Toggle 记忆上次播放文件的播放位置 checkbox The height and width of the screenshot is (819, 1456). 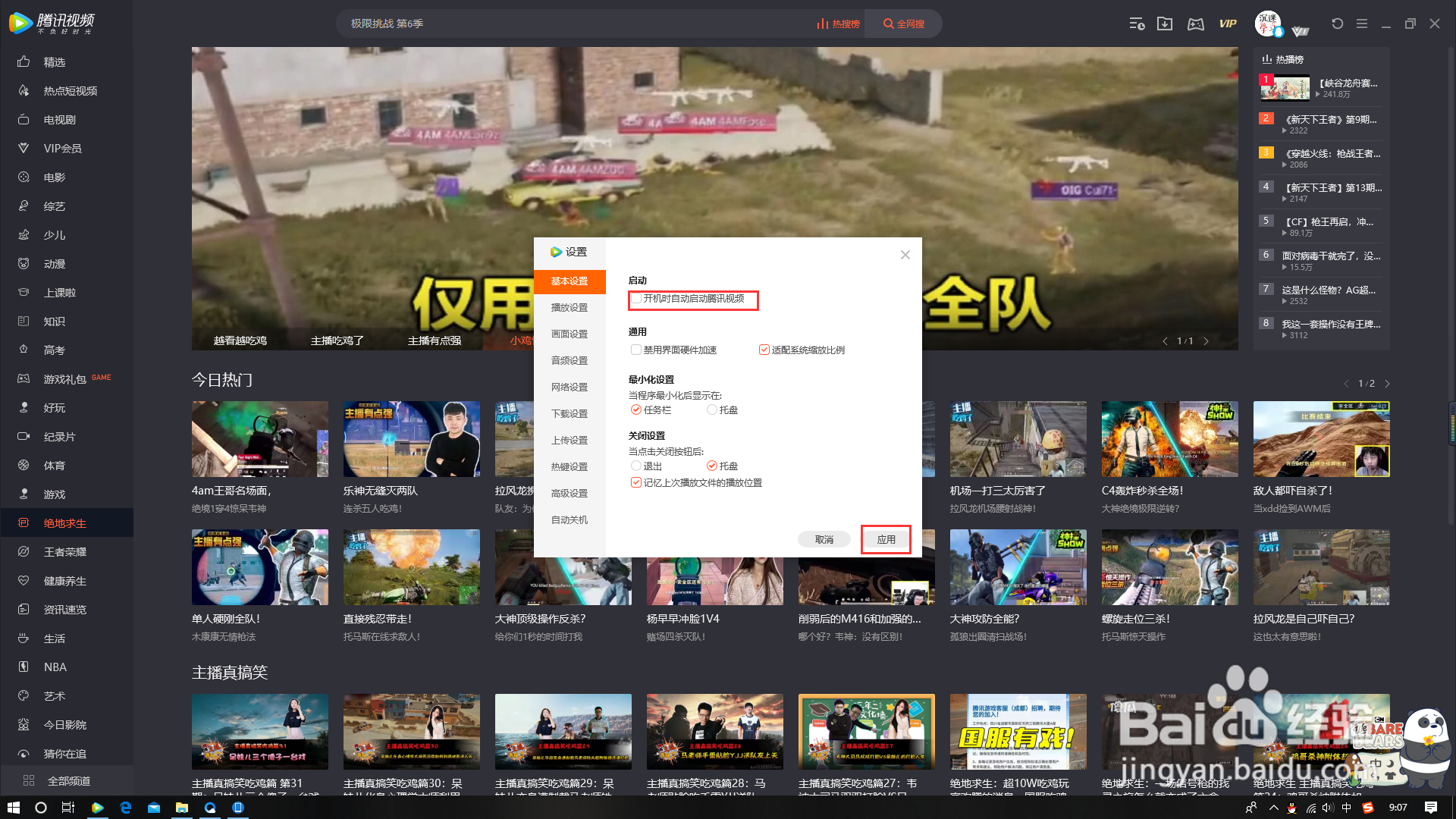point(636,482)
